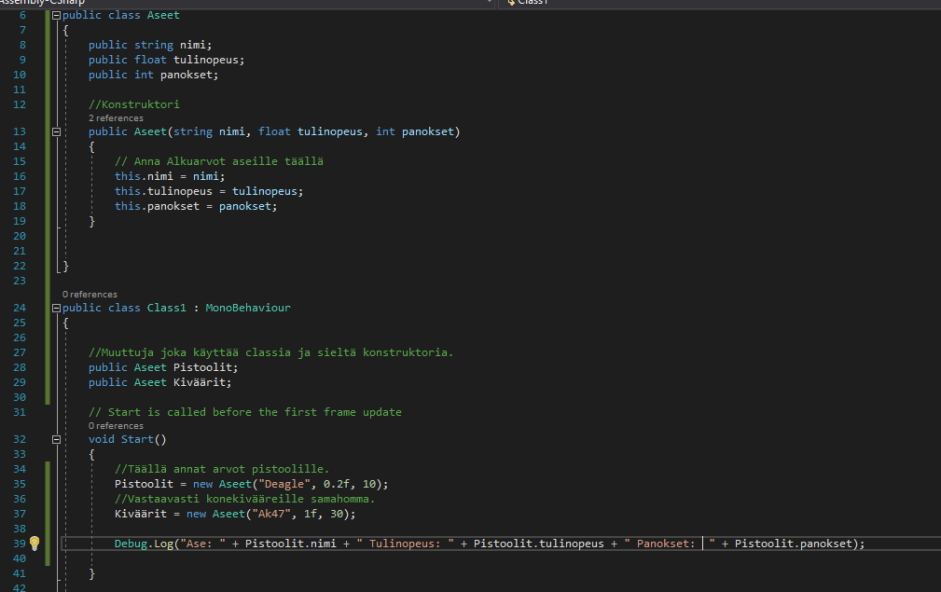
Task: Click the " Tulinopeus: " string literal
Action: click(405, 543)
